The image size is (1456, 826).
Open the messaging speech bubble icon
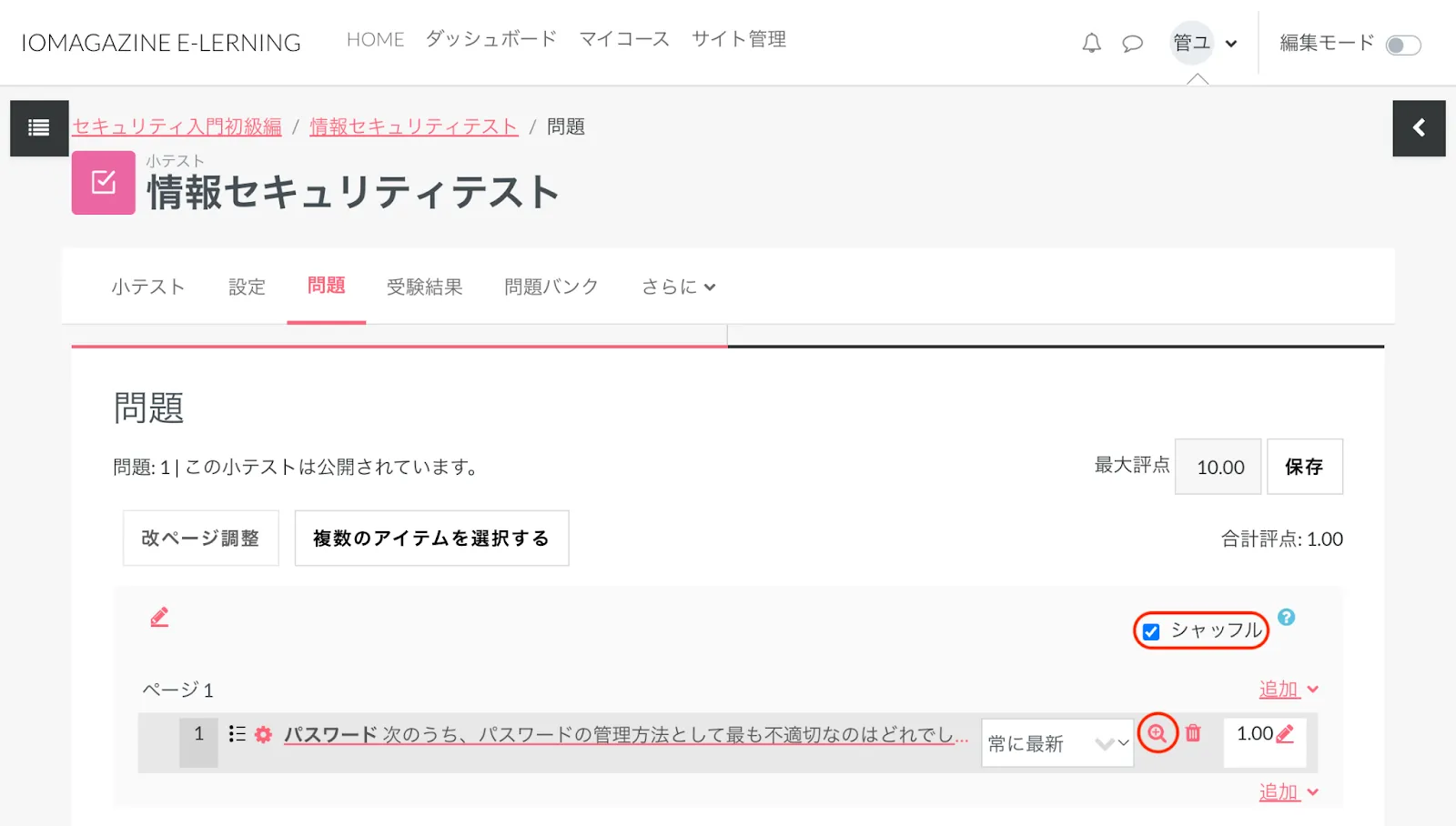click(1132, 43)
